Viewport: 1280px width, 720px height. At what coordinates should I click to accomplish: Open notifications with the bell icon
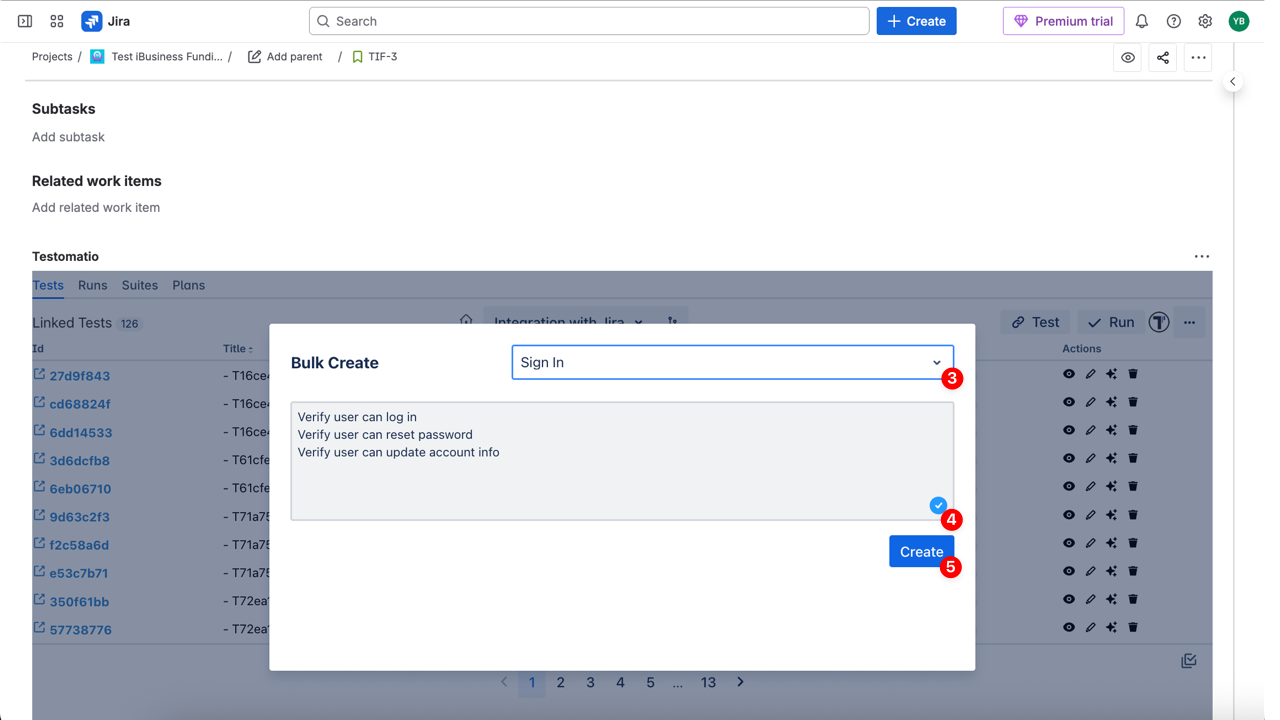(x=1141, y=20)
